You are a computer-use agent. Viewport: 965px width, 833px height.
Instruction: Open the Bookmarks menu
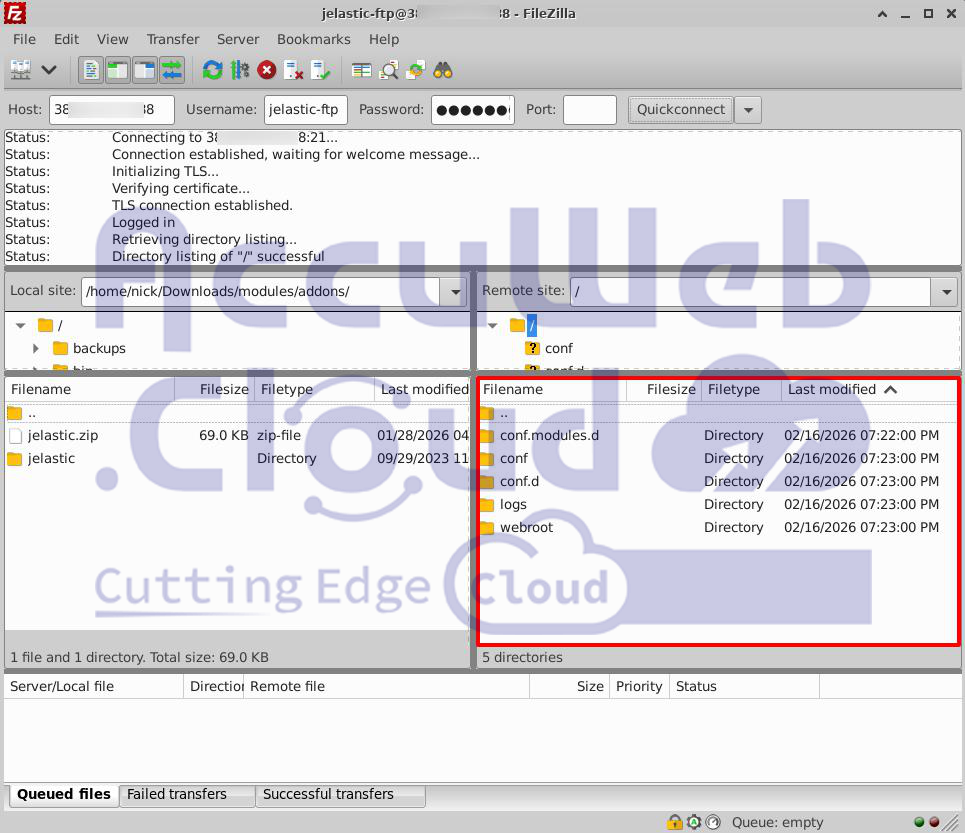[x=313, y=39]
